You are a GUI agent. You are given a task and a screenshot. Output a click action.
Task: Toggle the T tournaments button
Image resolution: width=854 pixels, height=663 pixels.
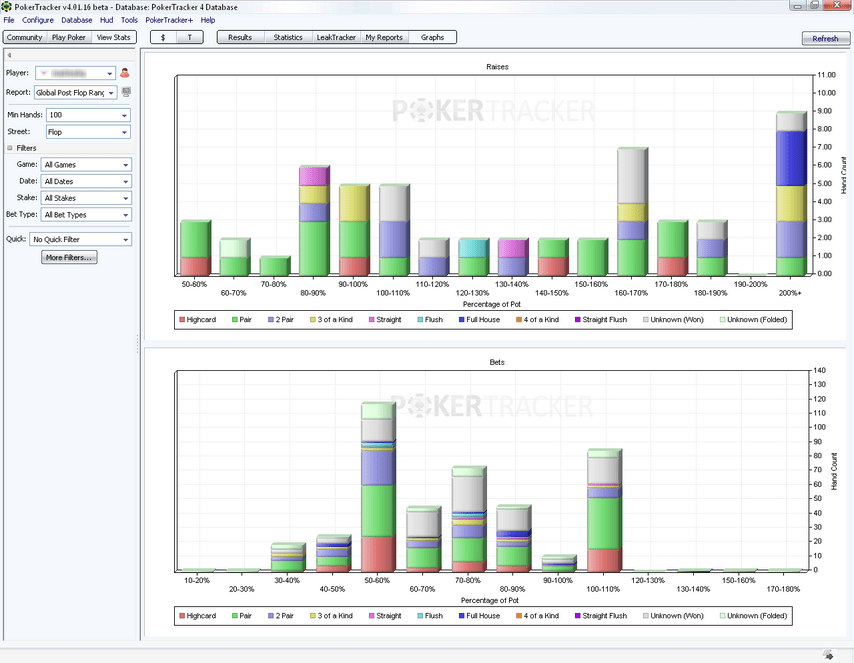click(x=190, y=38)
